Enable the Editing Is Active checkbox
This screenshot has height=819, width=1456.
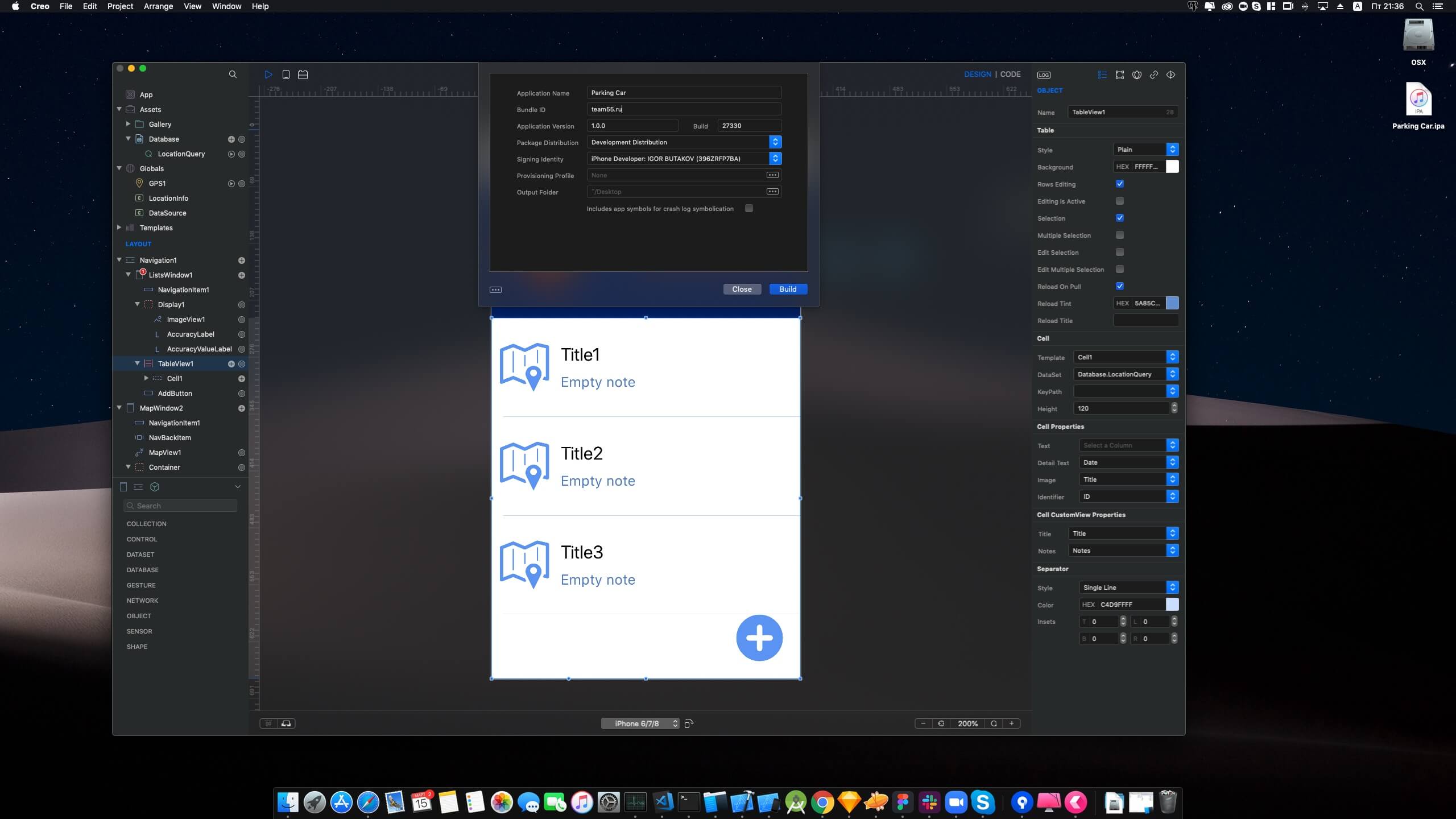[1120, 201]
